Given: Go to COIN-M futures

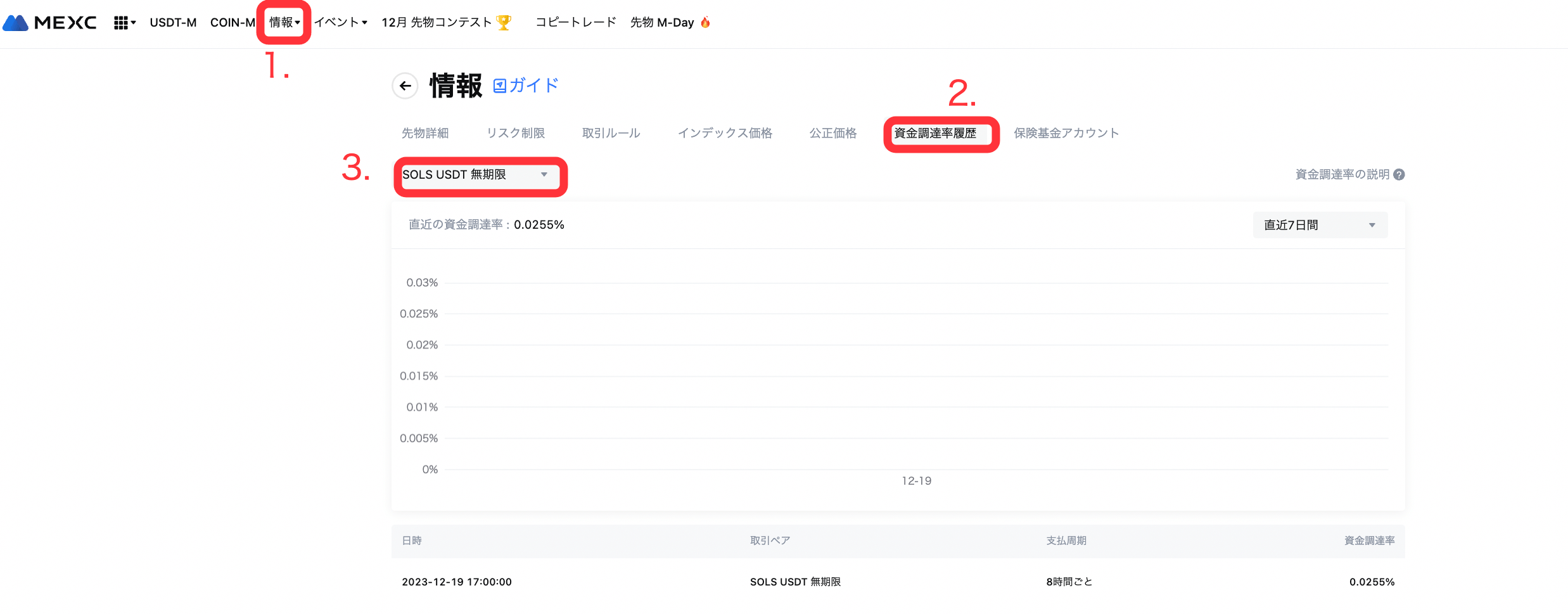Looking at the screenshot, I should tap(233, 23).
